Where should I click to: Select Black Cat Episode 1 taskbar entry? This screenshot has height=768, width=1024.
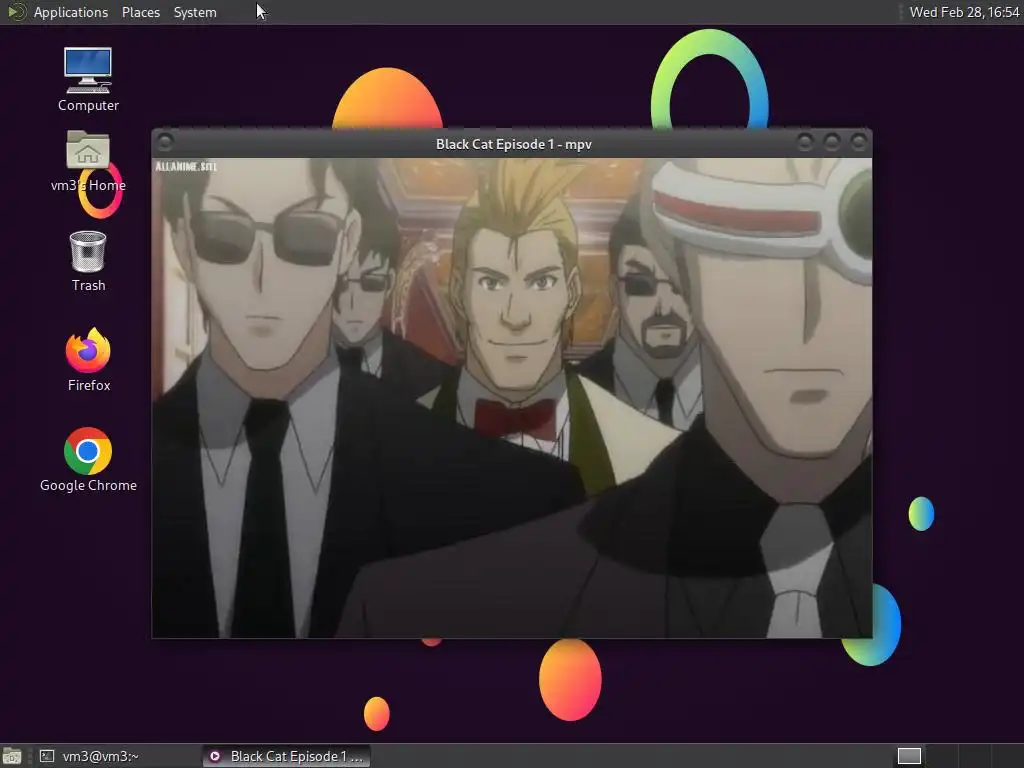pyautogui.click(x=287, y=756)
